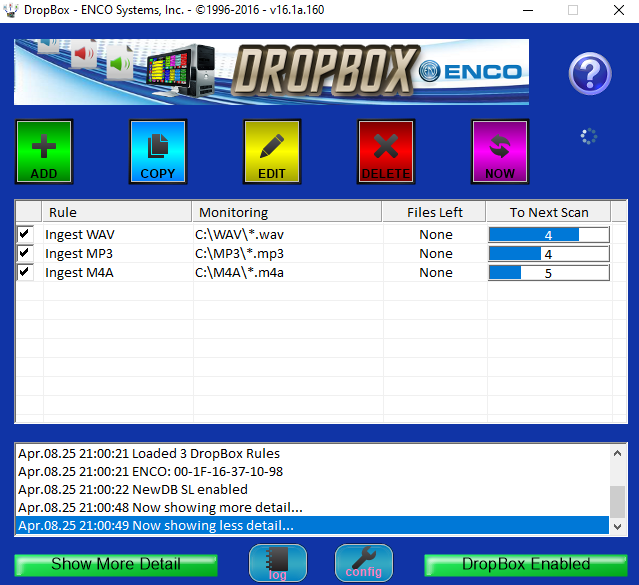Click Files Left None for Ingest MP3

(x=436, y=254)
